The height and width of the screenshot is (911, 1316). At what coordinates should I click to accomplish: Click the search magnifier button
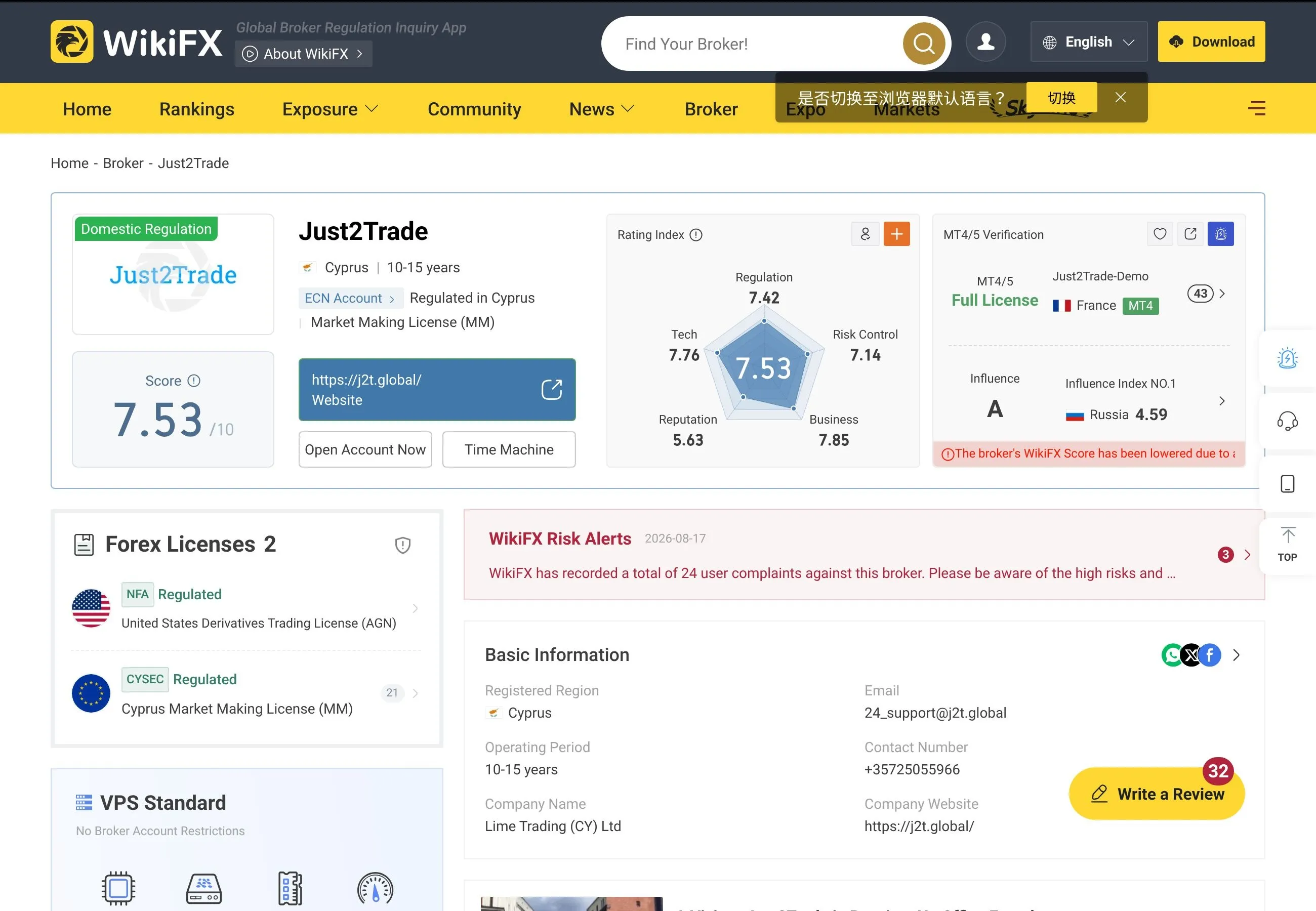(x=923, y=44)
